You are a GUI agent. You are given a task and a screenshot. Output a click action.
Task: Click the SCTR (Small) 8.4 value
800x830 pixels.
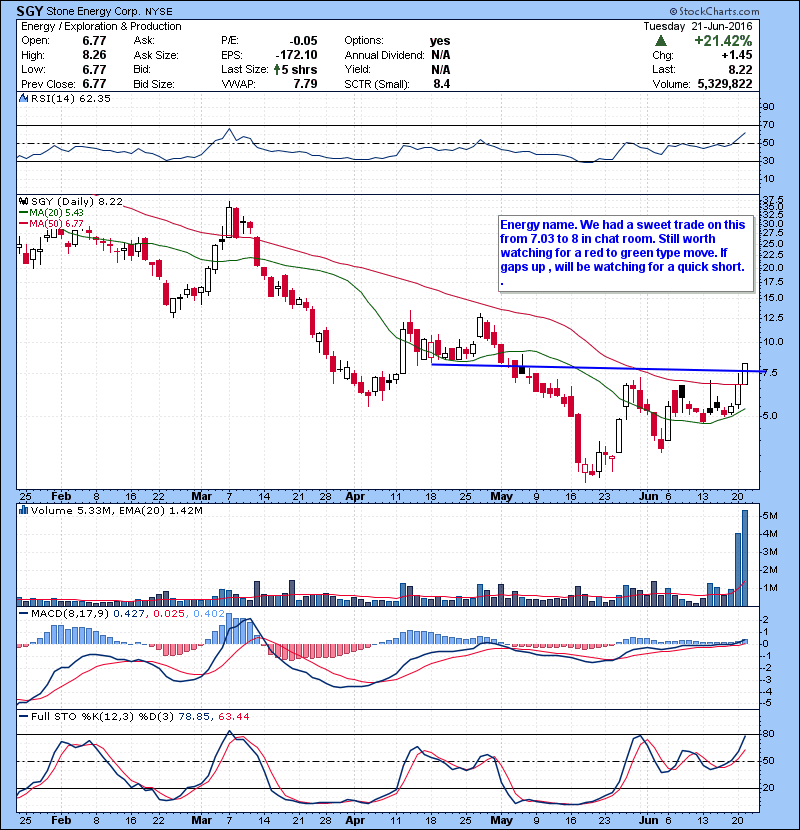442,84
